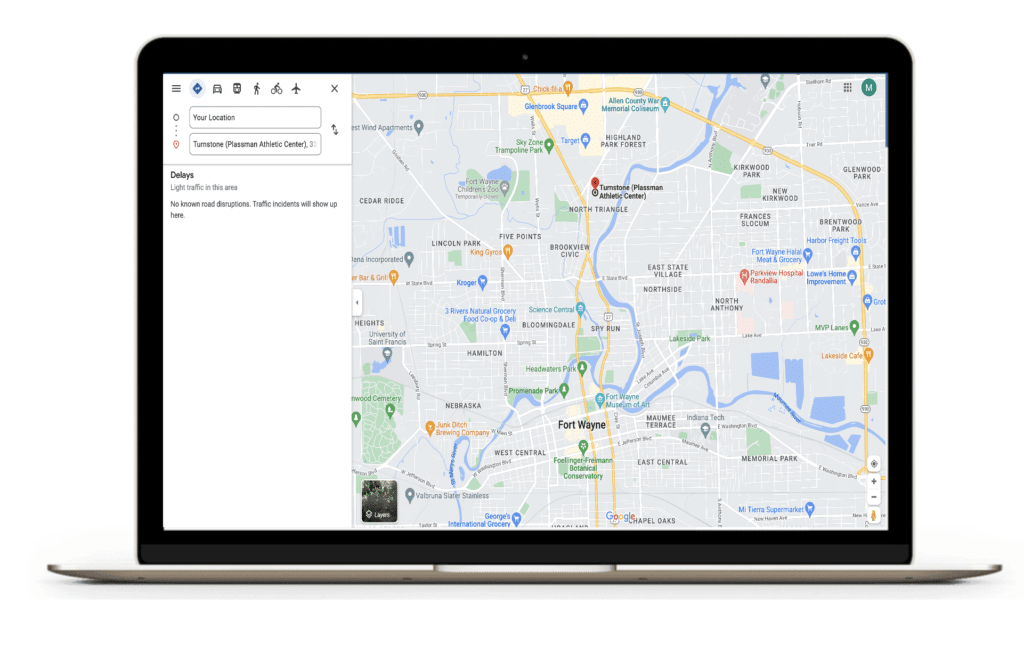
Task: Open Parkview Hospital Randallia marker
Action: pos(743,276)
